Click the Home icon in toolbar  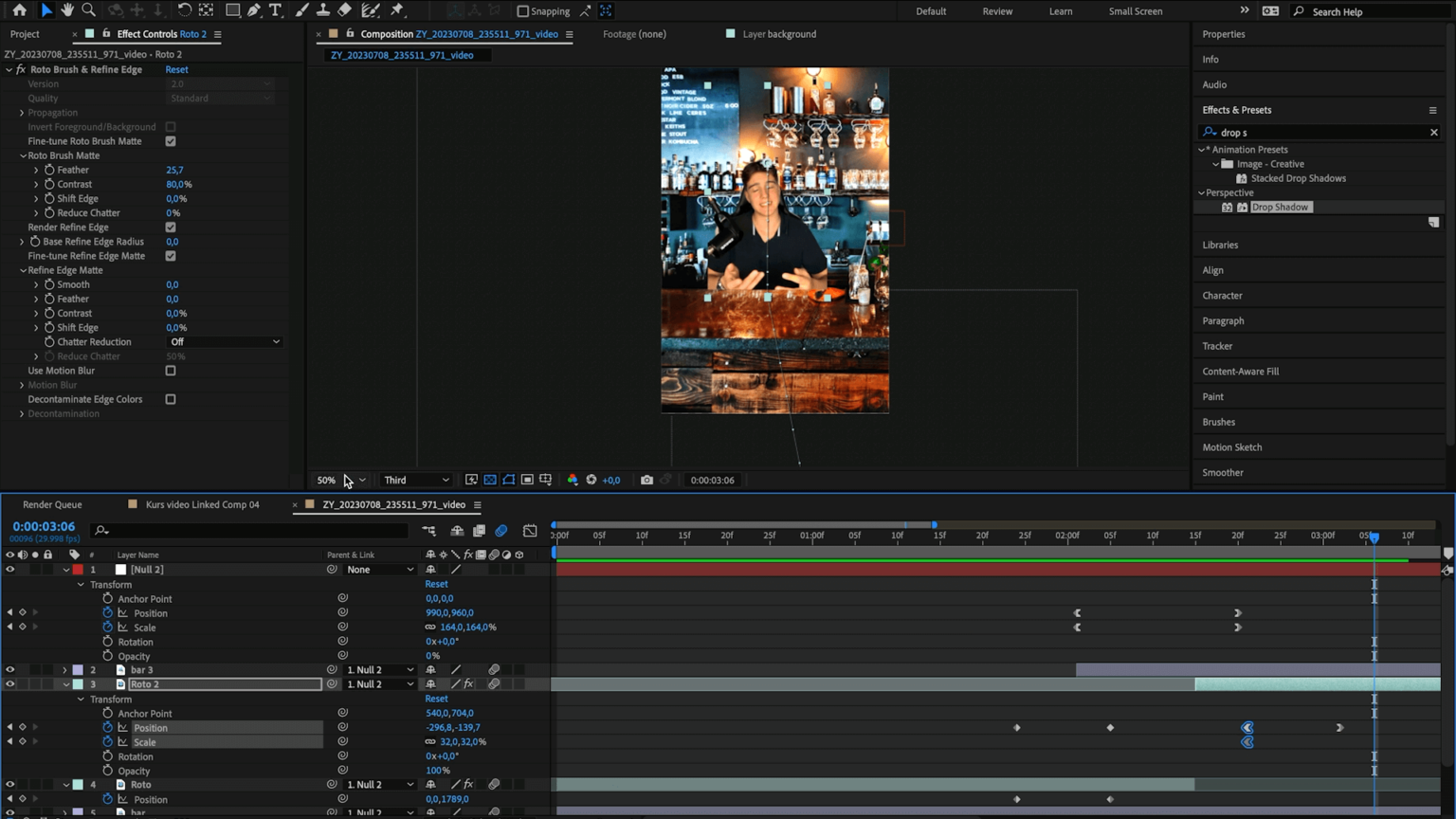[x=19, y=10]
